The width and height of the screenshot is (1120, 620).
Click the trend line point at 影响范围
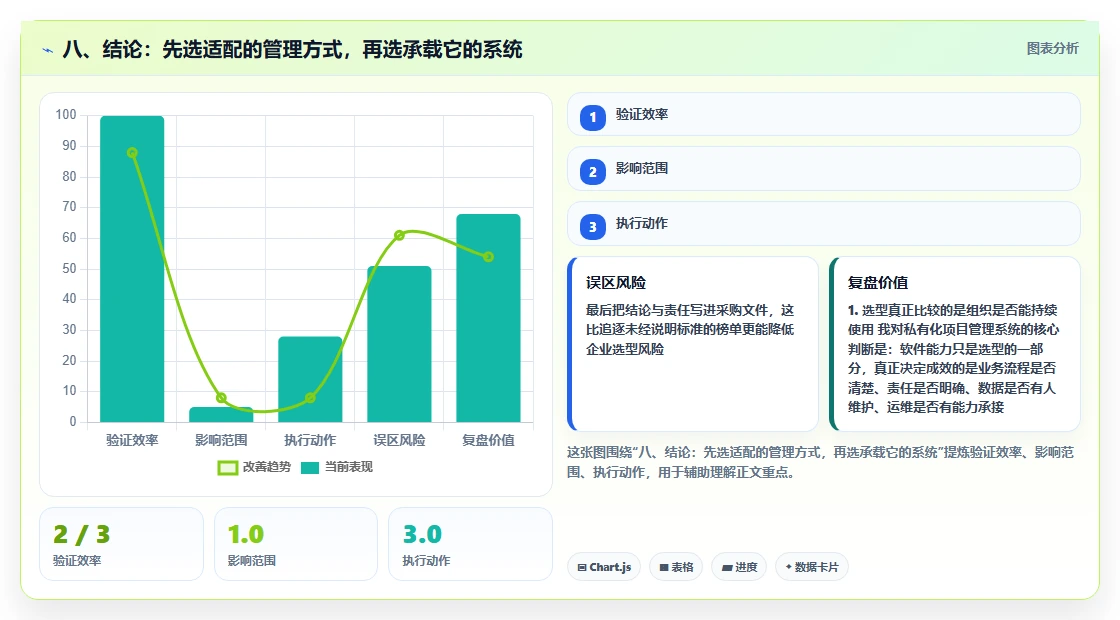pyautogui.click(x=221, y=398)
